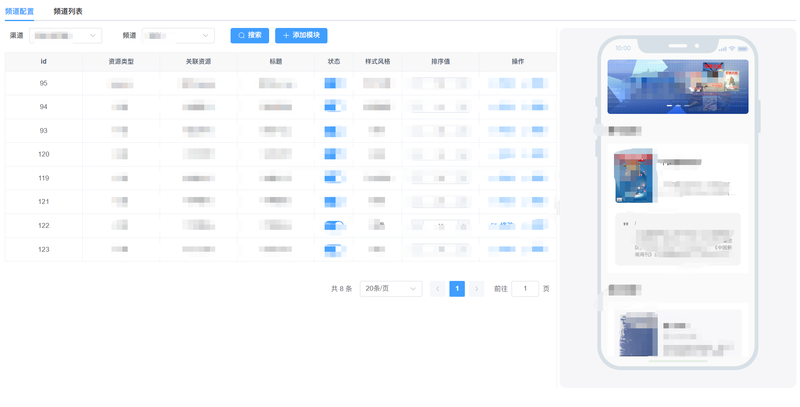
Task: Click the bottom book cover in phone preview
Action: pyautogui.click(x=638, y=334)
